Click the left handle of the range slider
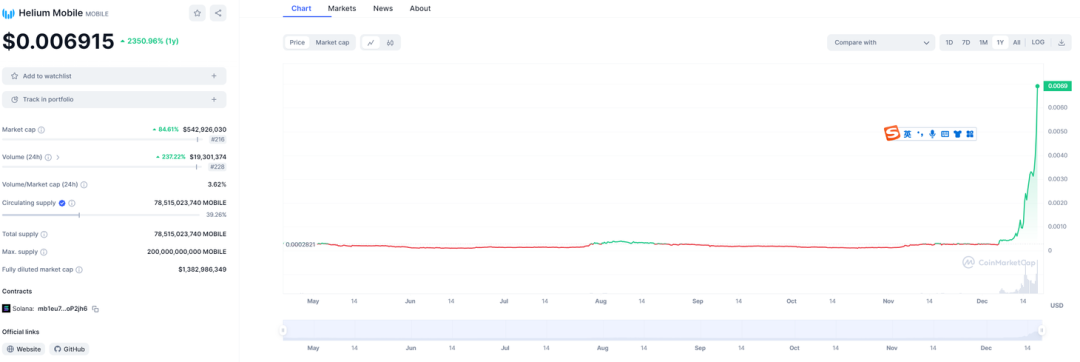The image size is (1080, 362). pos(282,331)
